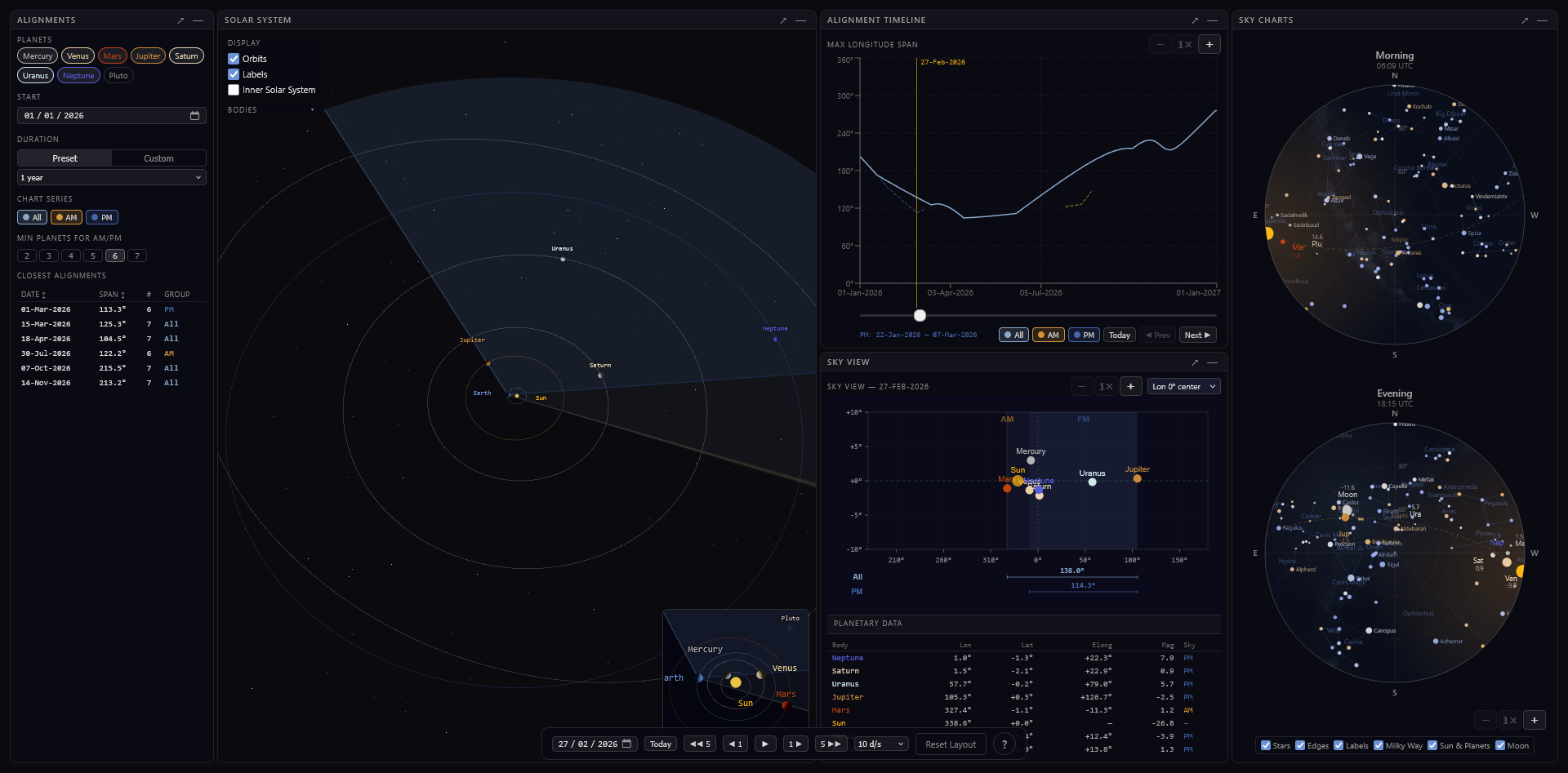This screenshot has width=1568, height=773.
Task: Click the play animation button
Action: [x=764, y=744]
